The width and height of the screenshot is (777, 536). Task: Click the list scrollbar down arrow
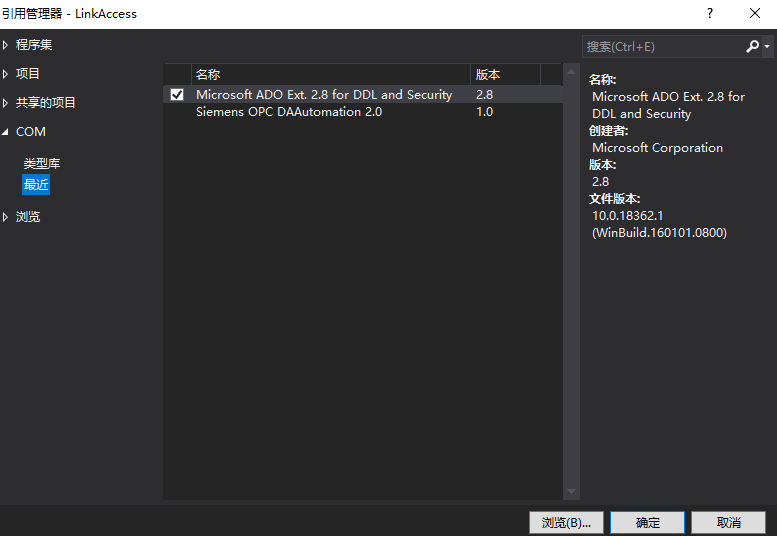(571, 491)
